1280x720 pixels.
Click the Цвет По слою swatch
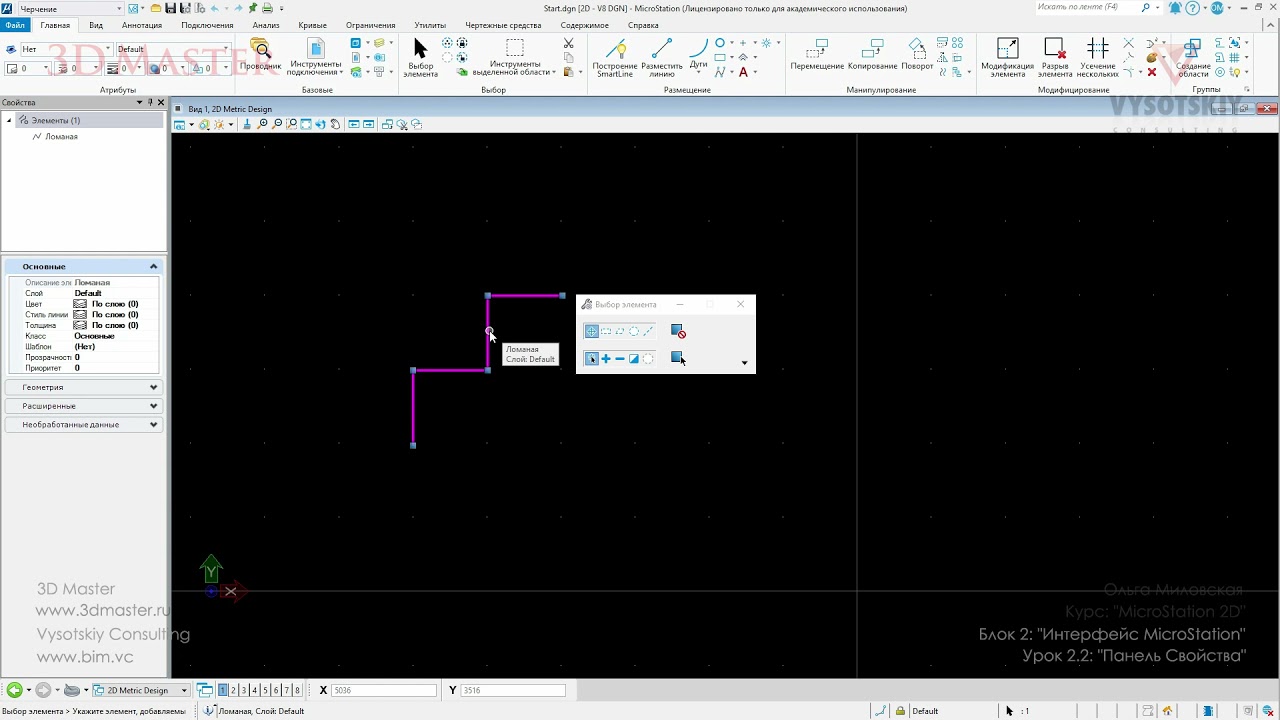[80, 304]
